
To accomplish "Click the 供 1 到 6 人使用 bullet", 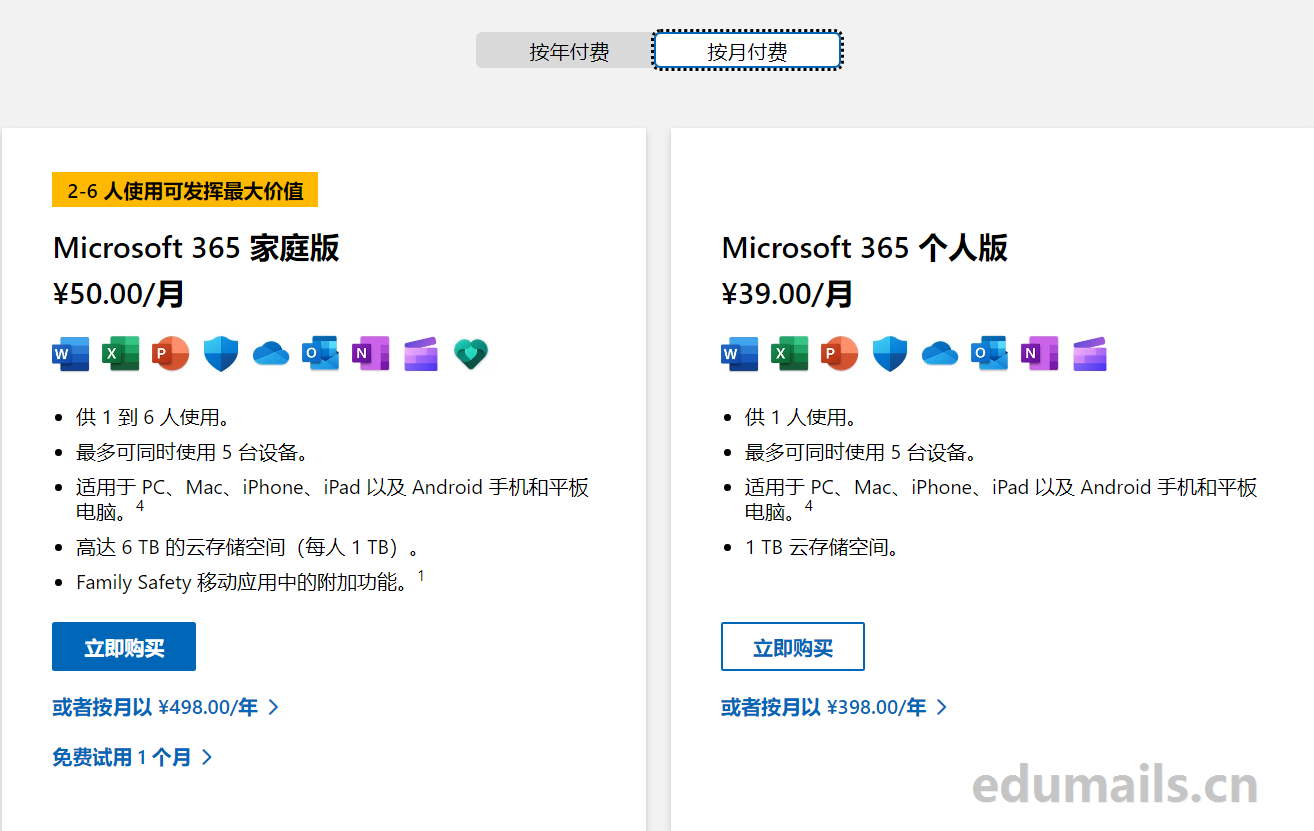I will point(153,417).
